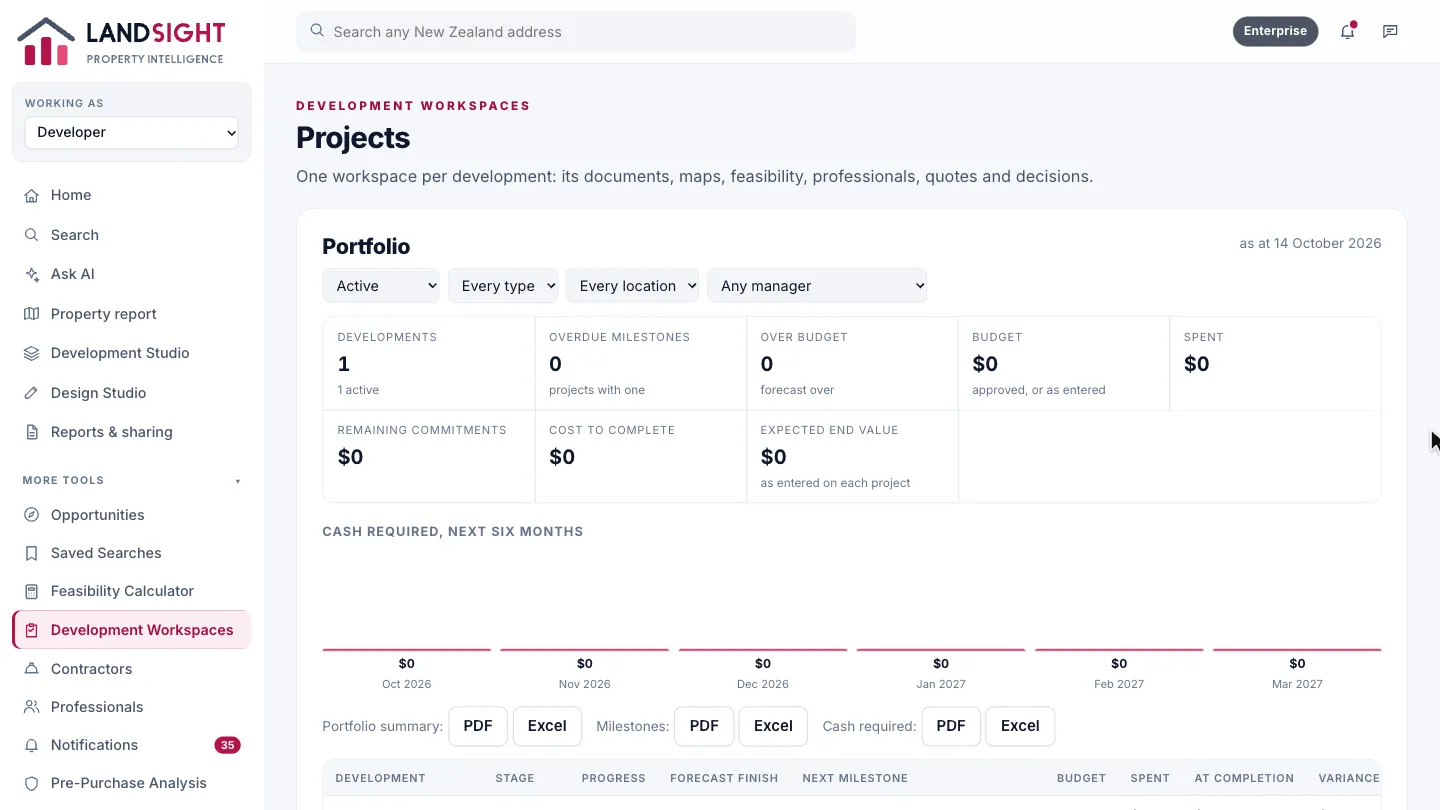
Task: Open the Every location filter dropdown
Action: [x=632, y=286]
